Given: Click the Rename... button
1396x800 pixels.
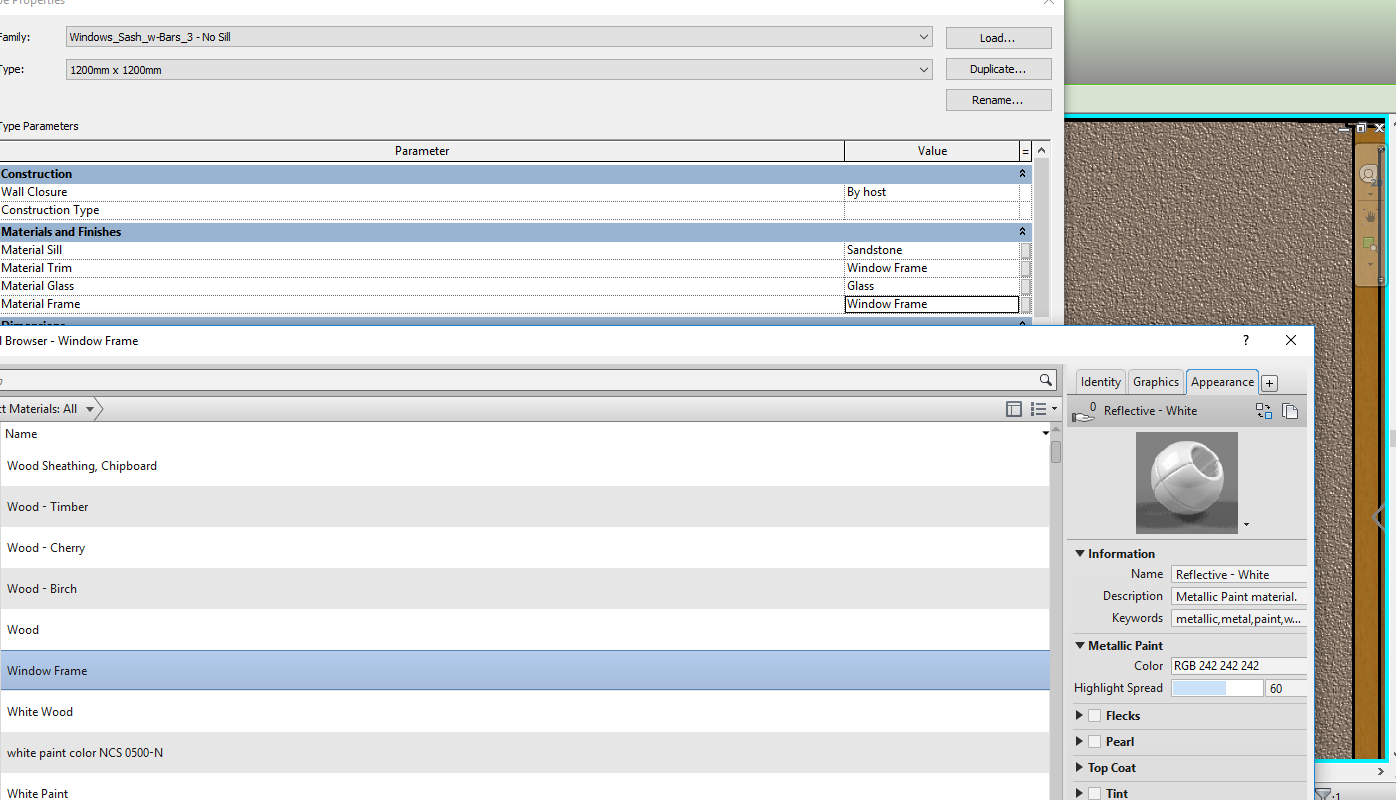Looking at the screenshot, I should (998, 100).
